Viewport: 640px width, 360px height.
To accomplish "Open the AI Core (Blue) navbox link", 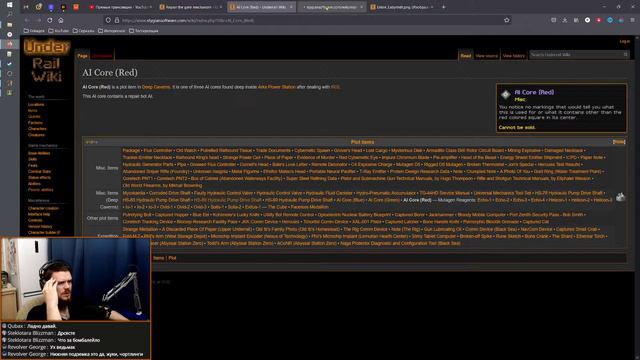I will point(350,200).
